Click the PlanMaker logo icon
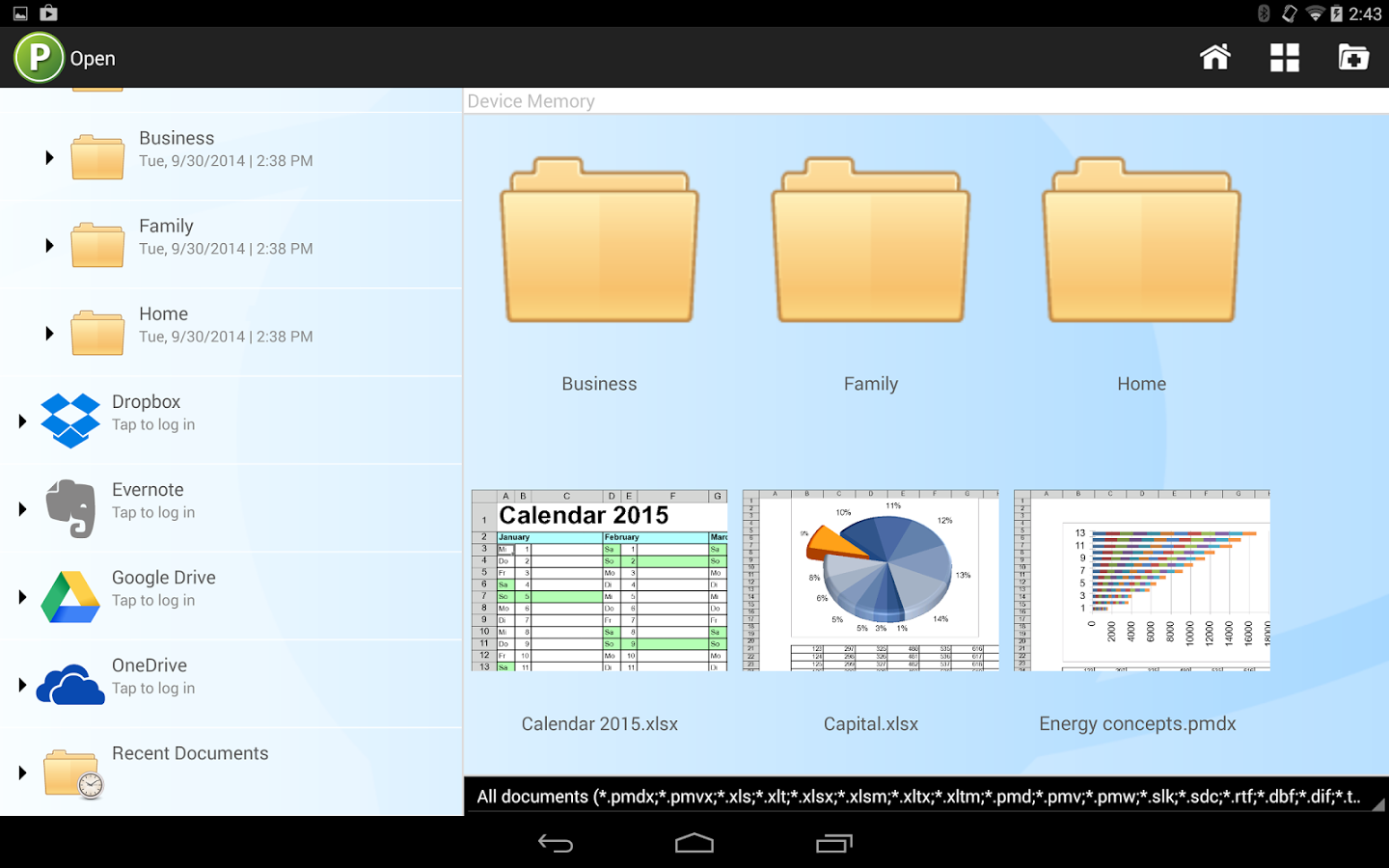This screenshot has width=1389, height=868. [38, 57]
